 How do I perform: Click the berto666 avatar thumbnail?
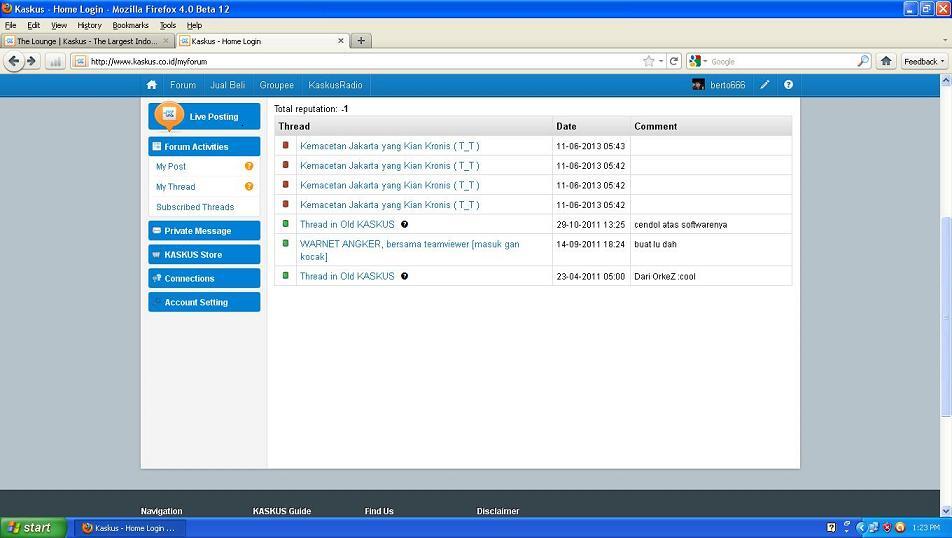coord(698,85)
